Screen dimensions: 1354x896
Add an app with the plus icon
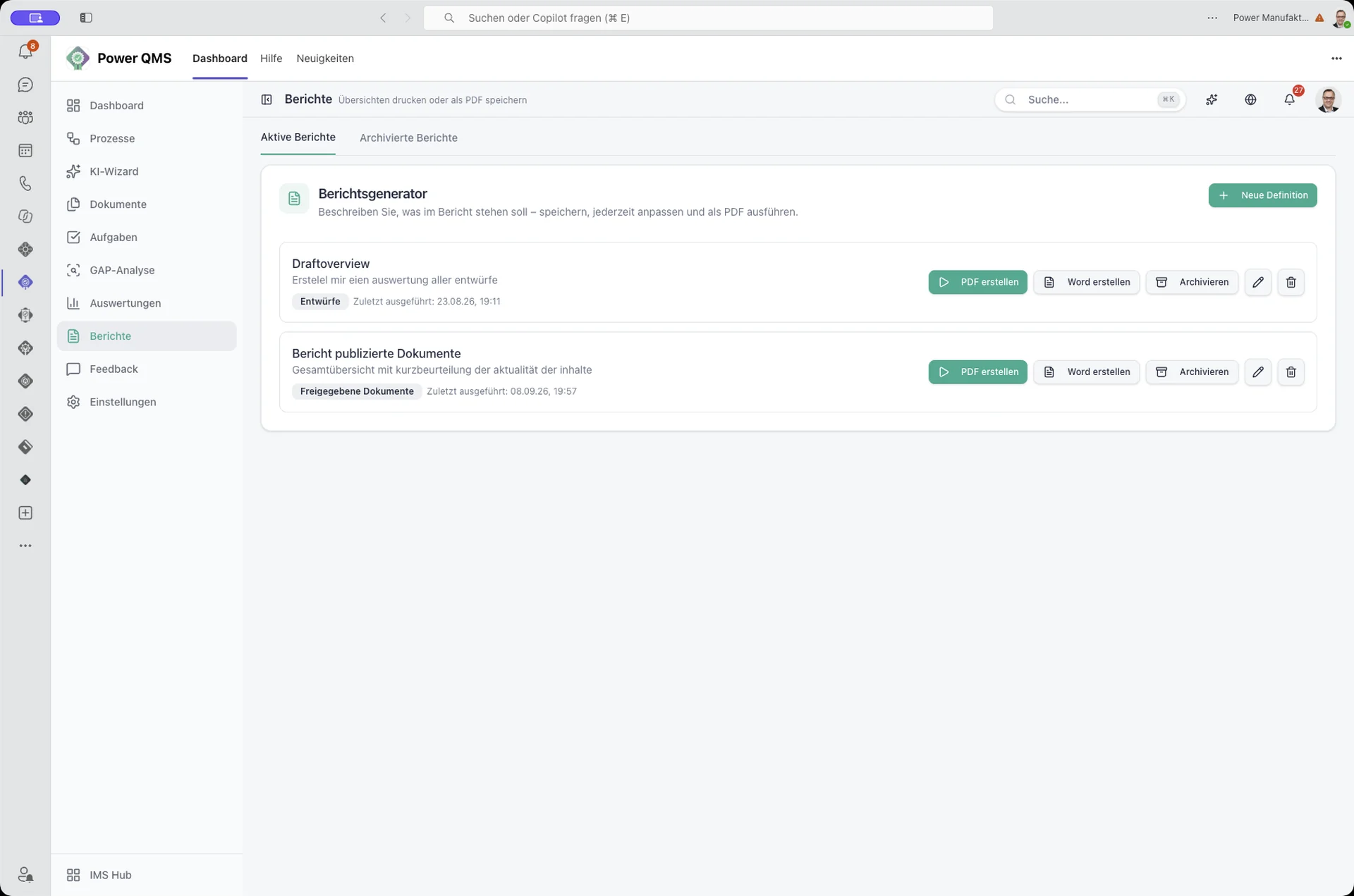(25, 513)
